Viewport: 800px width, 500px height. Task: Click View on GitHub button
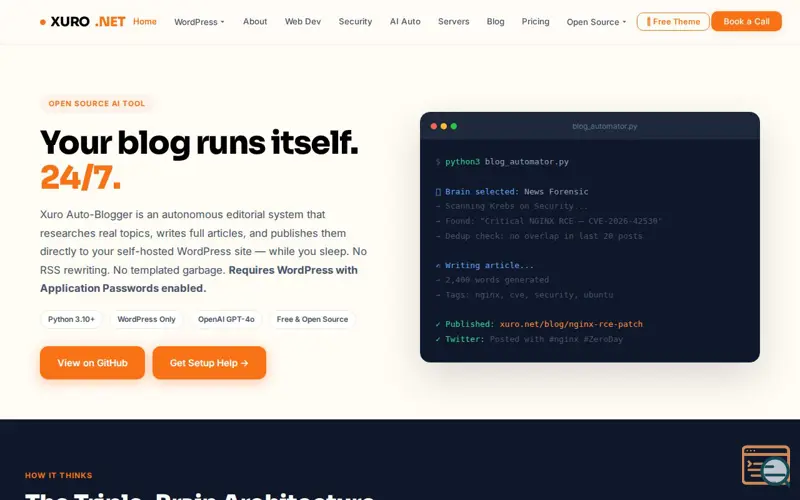pos(92,363)
